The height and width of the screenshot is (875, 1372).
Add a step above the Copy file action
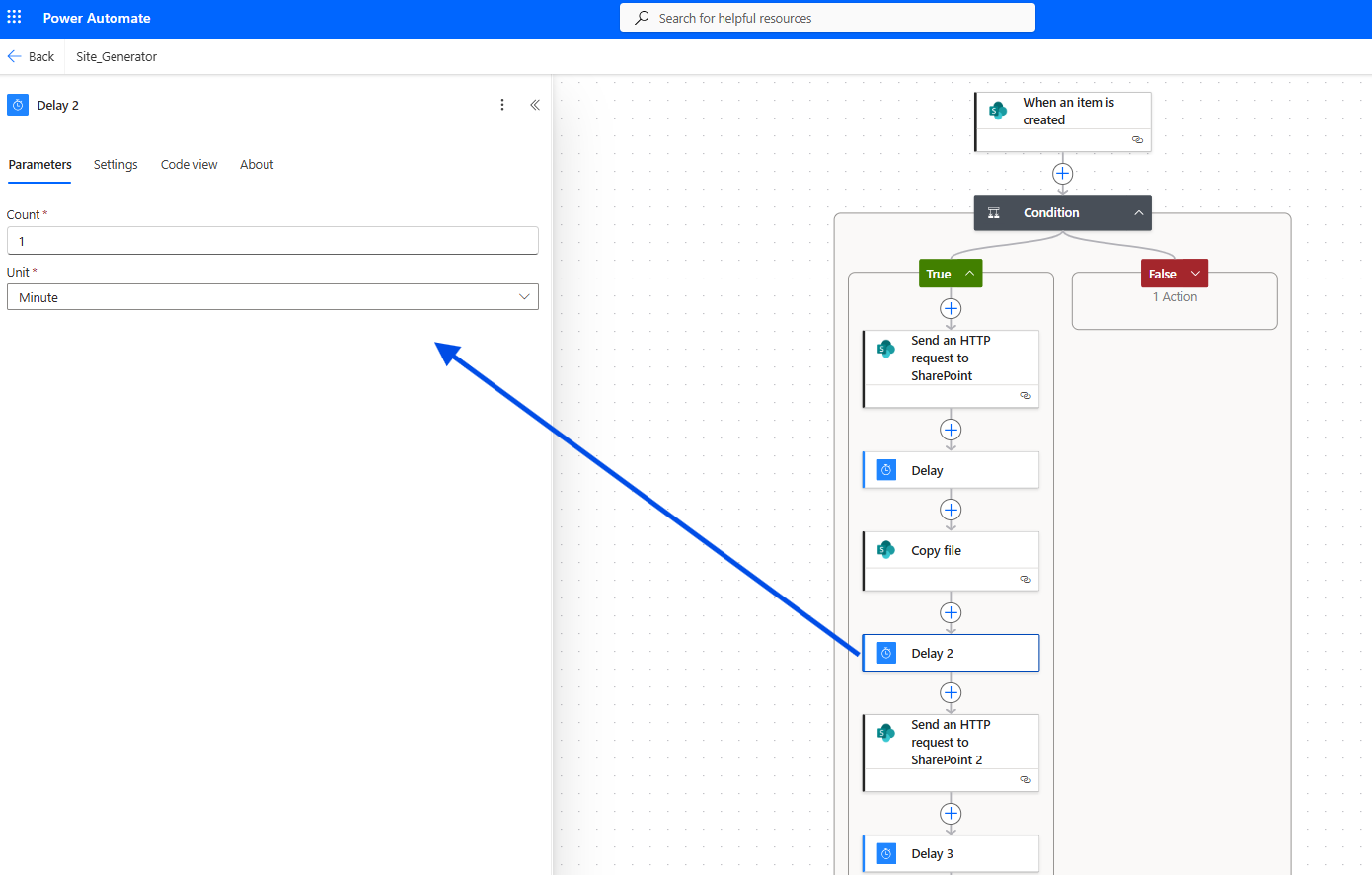click(951, 510)
